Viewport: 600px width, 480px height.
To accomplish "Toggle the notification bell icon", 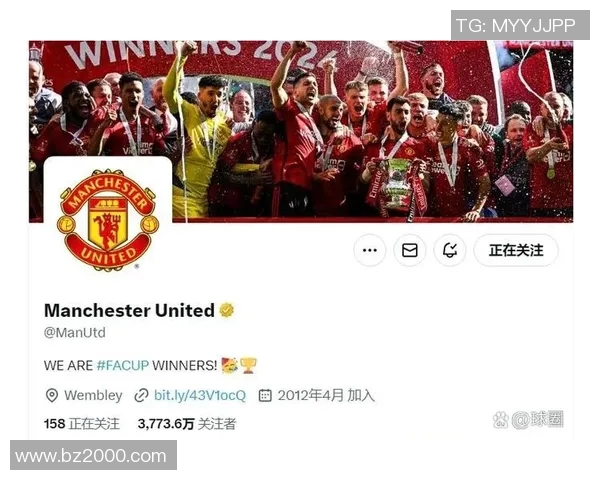I will (x=450, y=250).
